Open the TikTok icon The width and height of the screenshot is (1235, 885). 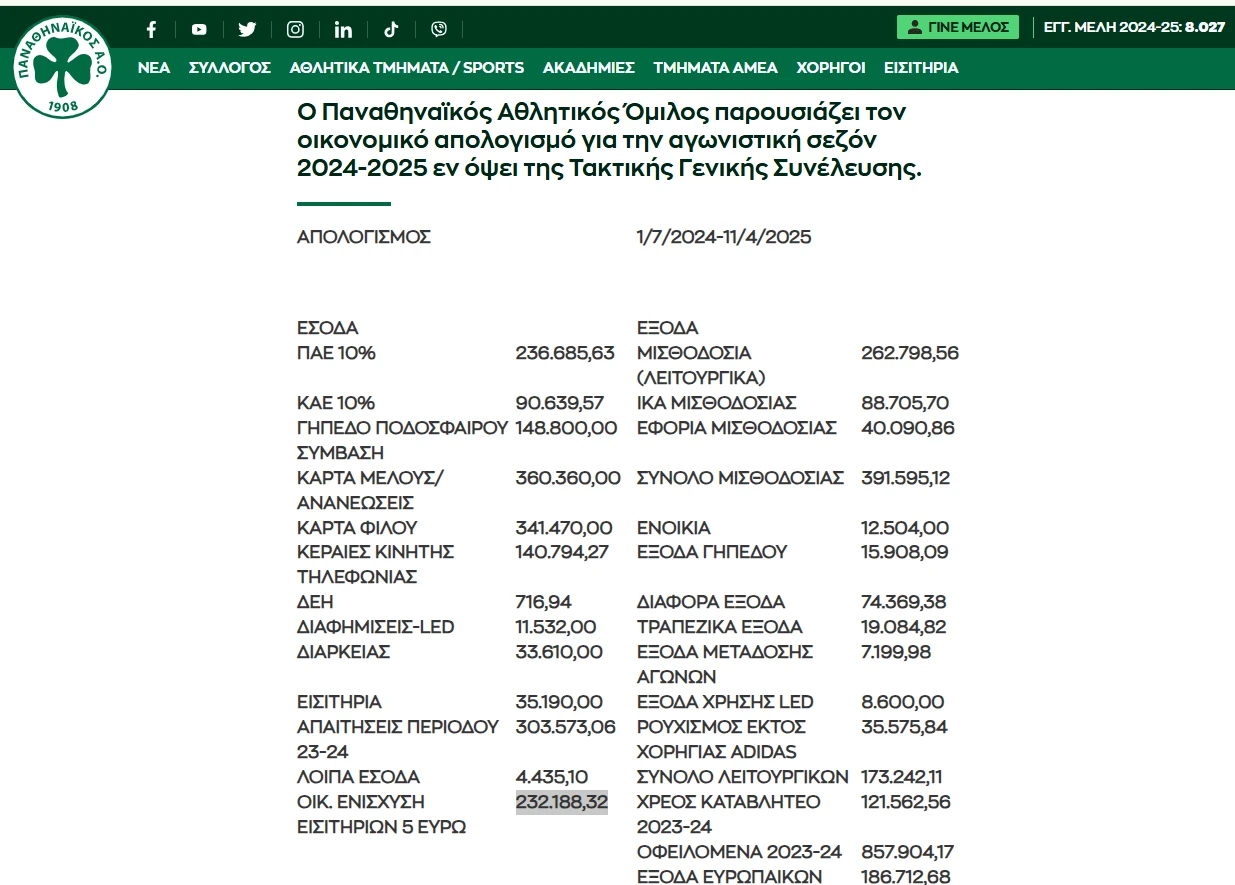click(x=391, y=29)
